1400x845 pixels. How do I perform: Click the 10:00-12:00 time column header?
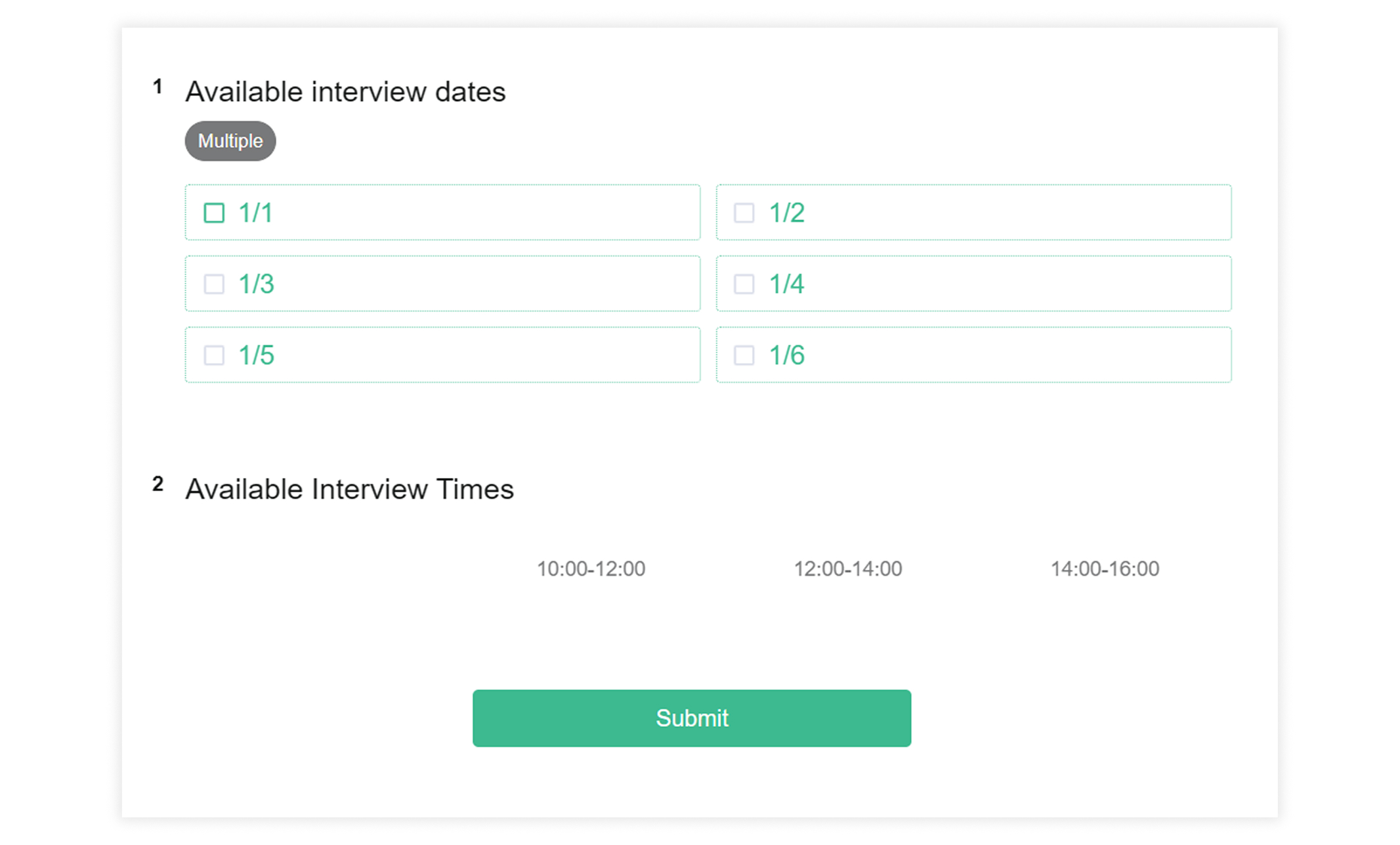590,569
